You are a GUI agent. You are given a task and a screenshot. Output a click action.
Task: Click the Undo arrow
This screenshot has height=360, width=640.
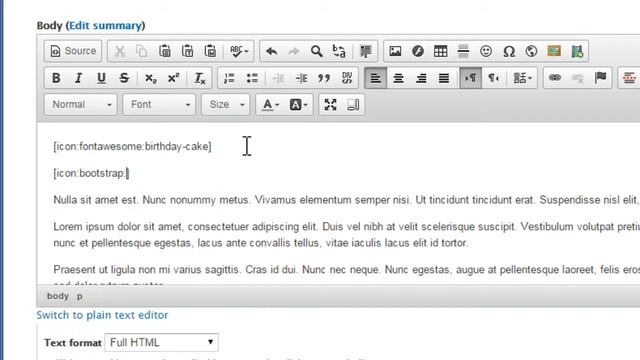271,51
